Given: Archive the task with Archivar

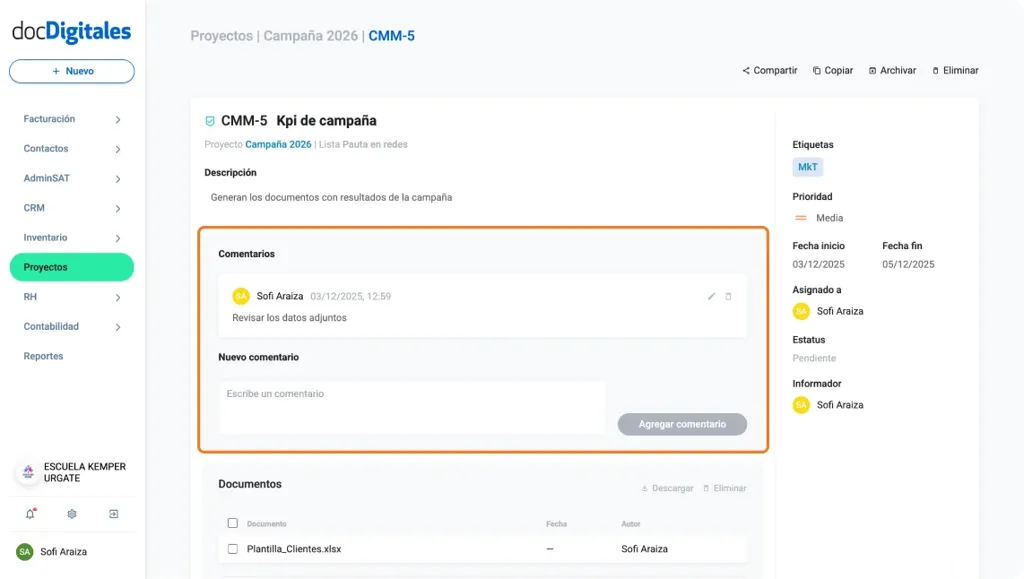Looking at the screenshot, I should pyautogui.click(x=891, y=70).
